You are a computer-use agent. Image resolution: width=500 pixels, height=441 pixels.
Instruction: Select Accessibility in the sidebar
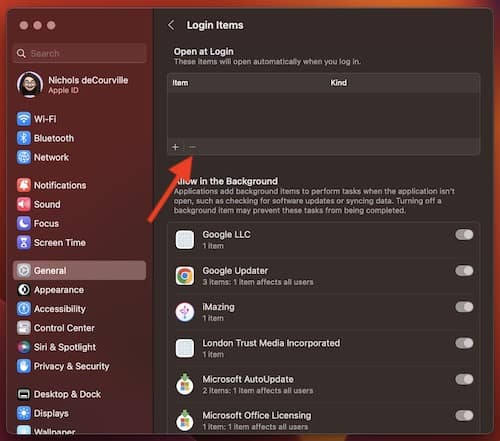click(79, 309)
